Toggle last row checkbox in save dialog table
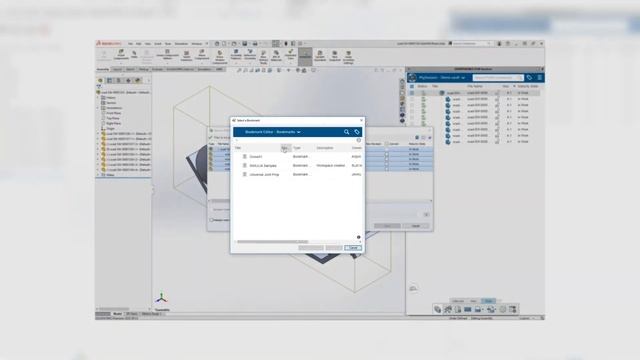This screenshot has height=360, width=640. click(x=387, y=169)
